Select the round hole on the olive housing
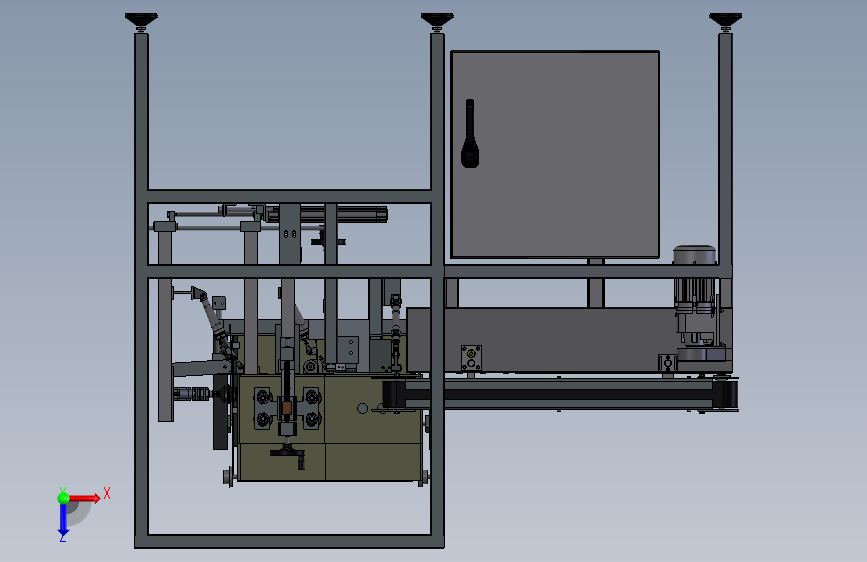The height and width of the screenshot is (562, 867). point(362,408)
